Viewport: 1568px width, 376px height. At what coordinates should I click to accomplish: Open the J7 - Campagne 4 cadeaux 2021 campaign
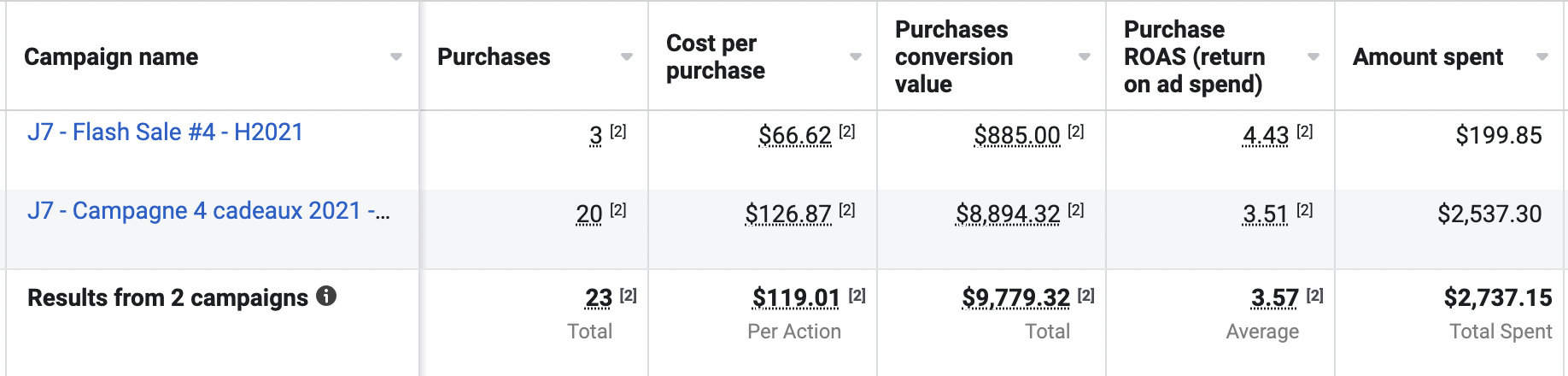(208, 211)
